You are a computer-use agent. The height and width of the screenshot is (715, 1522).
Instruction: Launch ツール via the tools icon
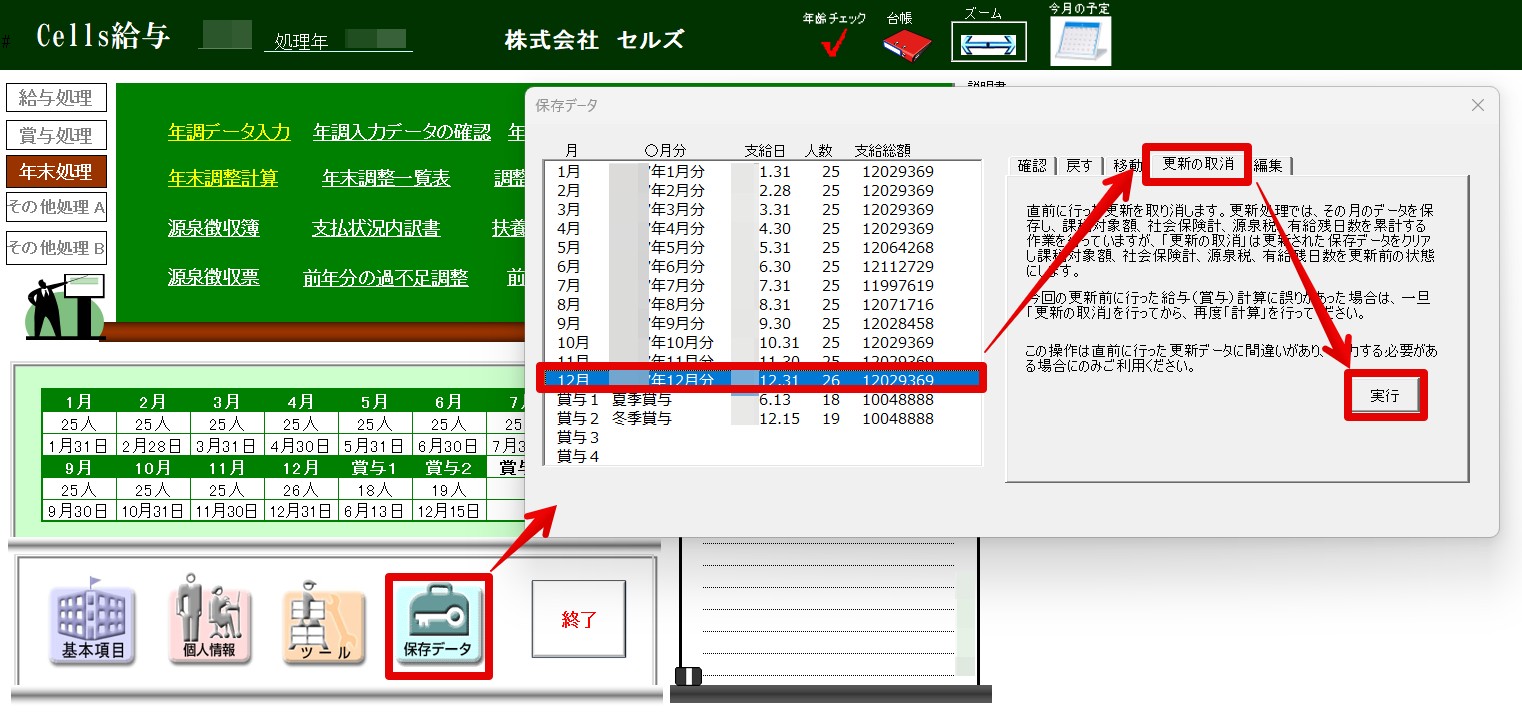323,620
